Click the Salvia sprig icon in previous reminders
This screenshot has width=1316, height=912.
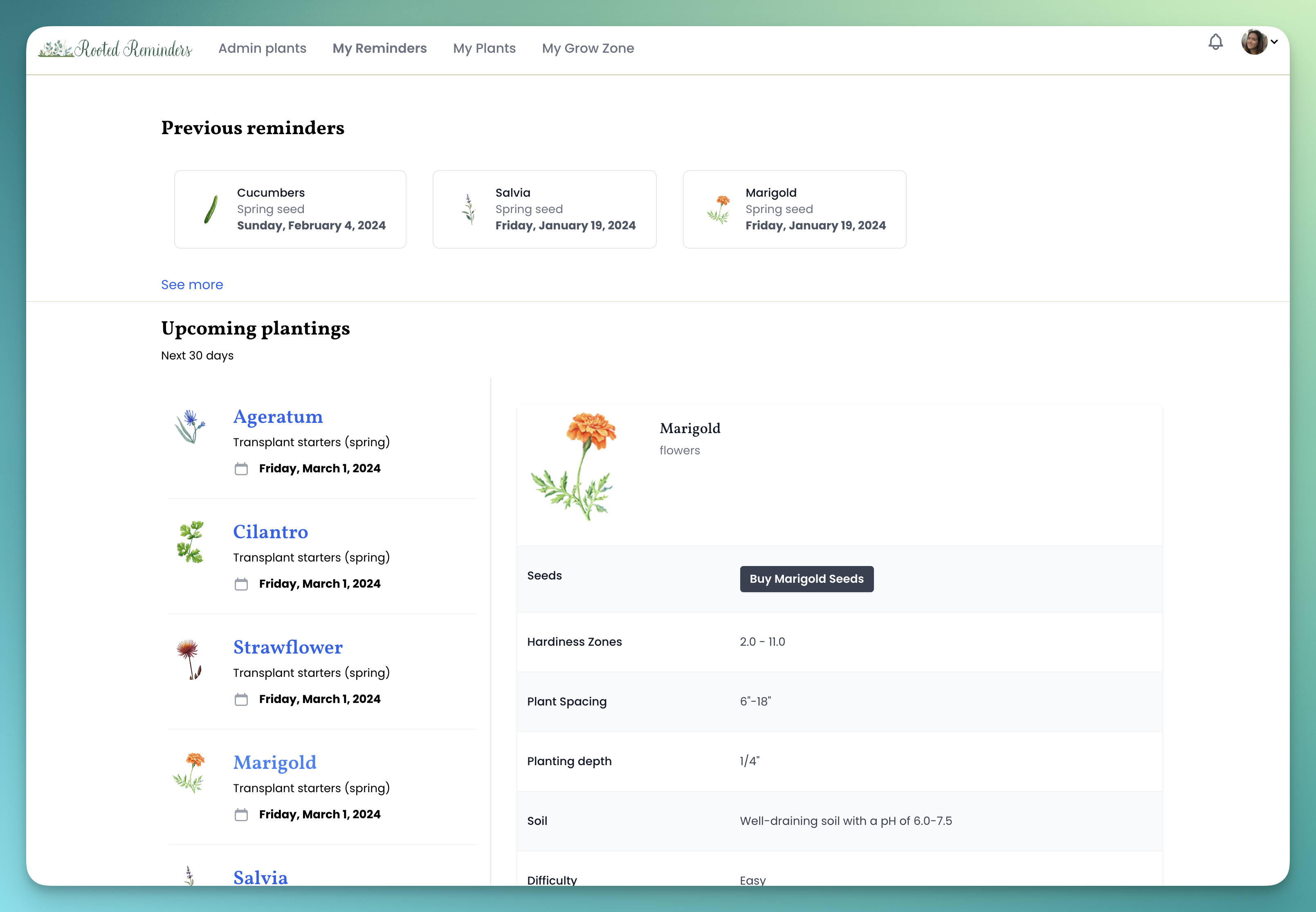point(469,209)
